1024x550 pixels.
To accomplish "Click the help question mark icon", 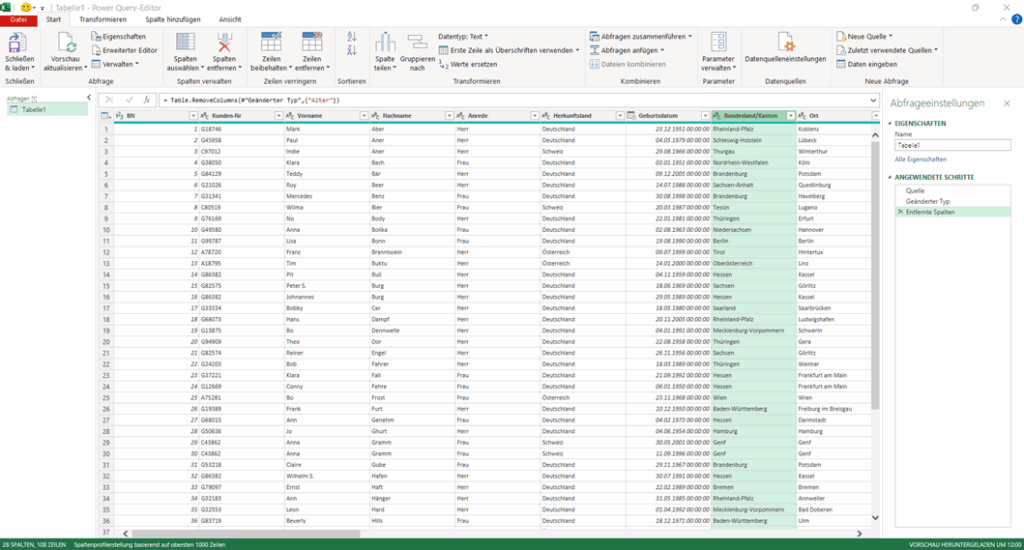I will coord(1015,19).
